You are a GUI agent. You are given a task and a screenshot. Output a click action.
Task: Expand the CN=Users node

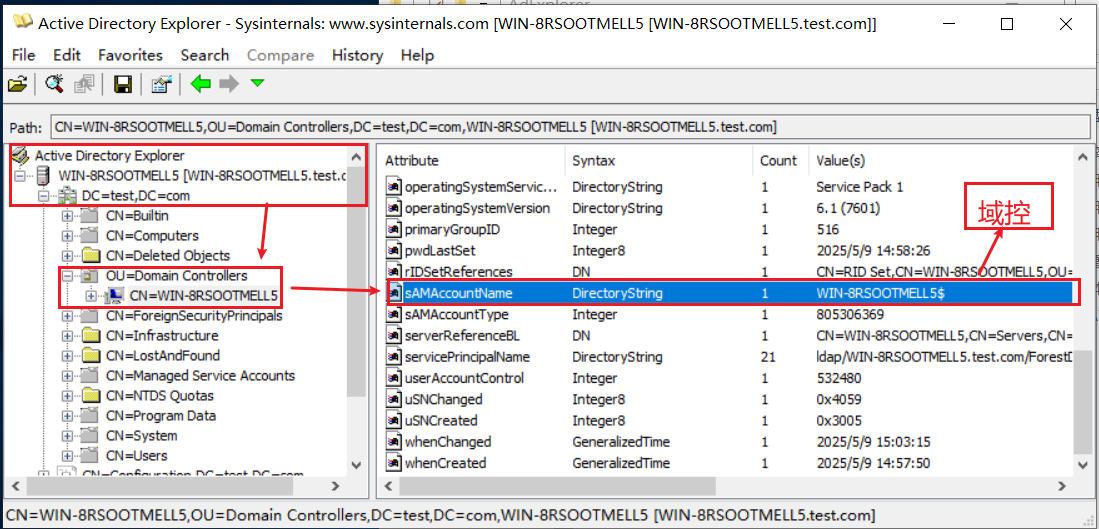(67, 455)
